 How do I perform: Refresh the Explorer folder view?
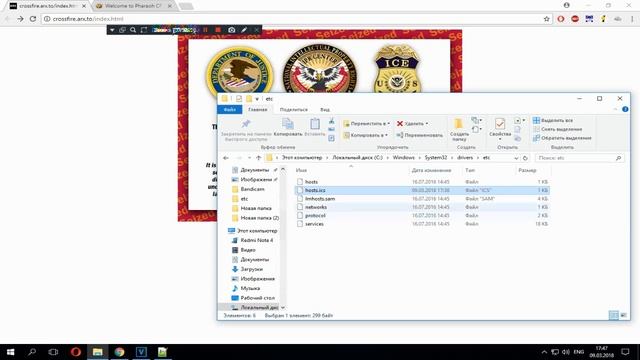coord(525,158)
